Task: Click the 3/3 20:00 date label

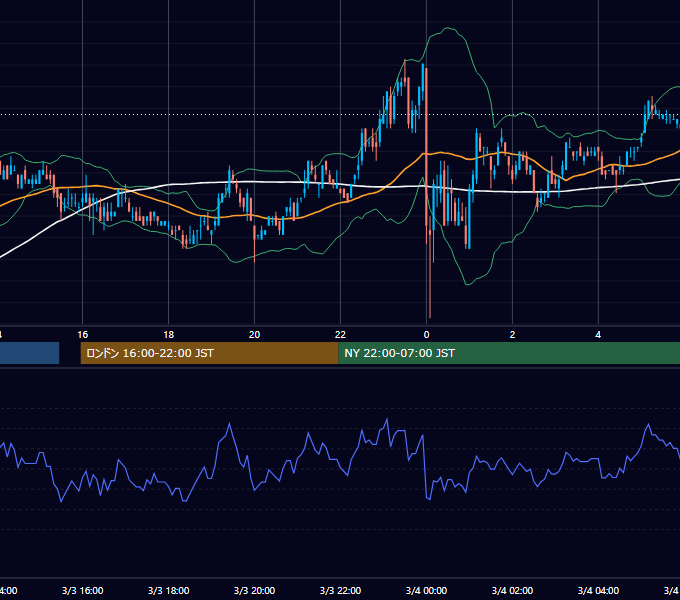Action: coord(255,590)
